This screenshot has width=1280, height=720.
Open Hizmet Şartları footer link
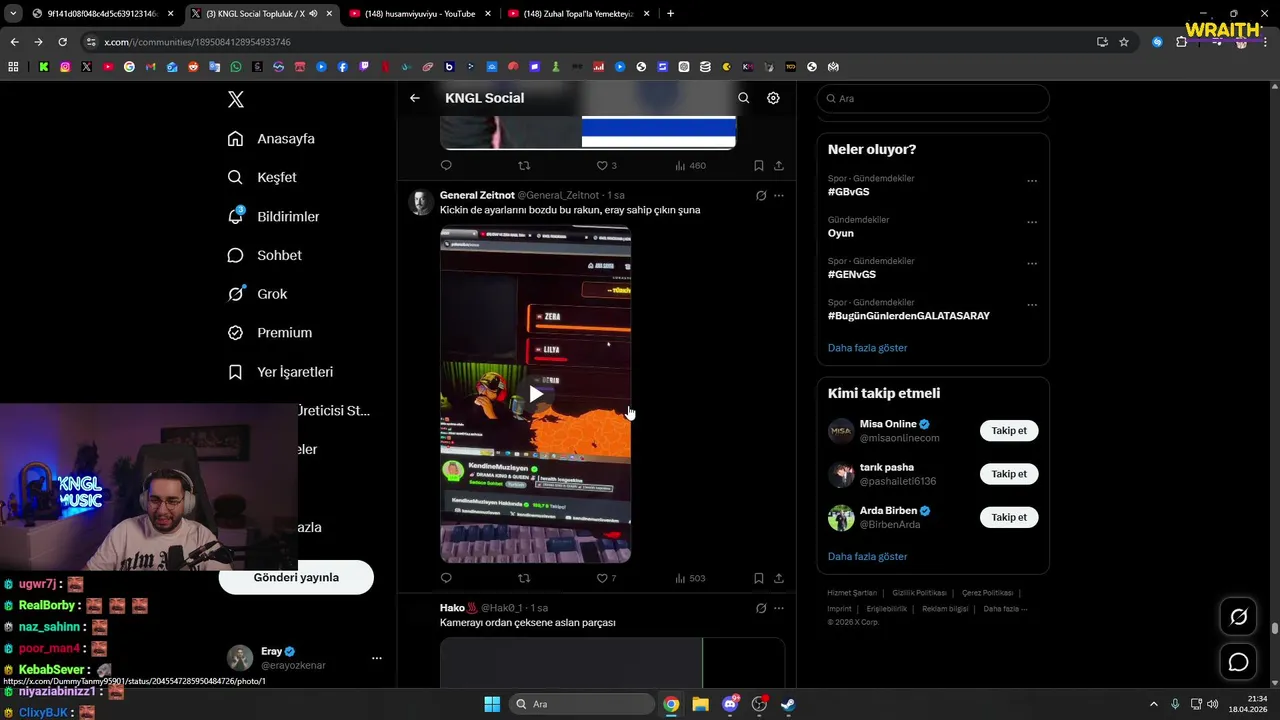[x=852, y=593]
